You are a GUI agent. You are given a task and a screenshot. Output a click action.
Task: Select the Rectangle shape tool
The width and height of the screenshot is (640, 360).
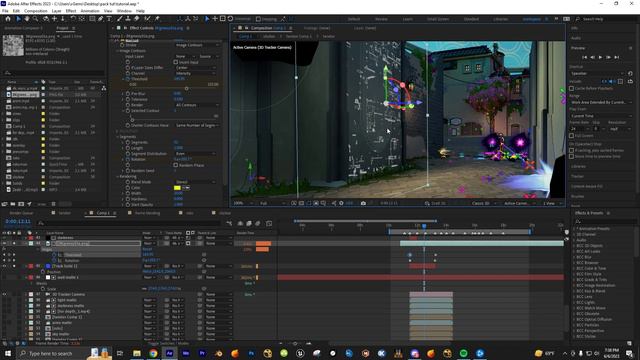coord(92,19)
